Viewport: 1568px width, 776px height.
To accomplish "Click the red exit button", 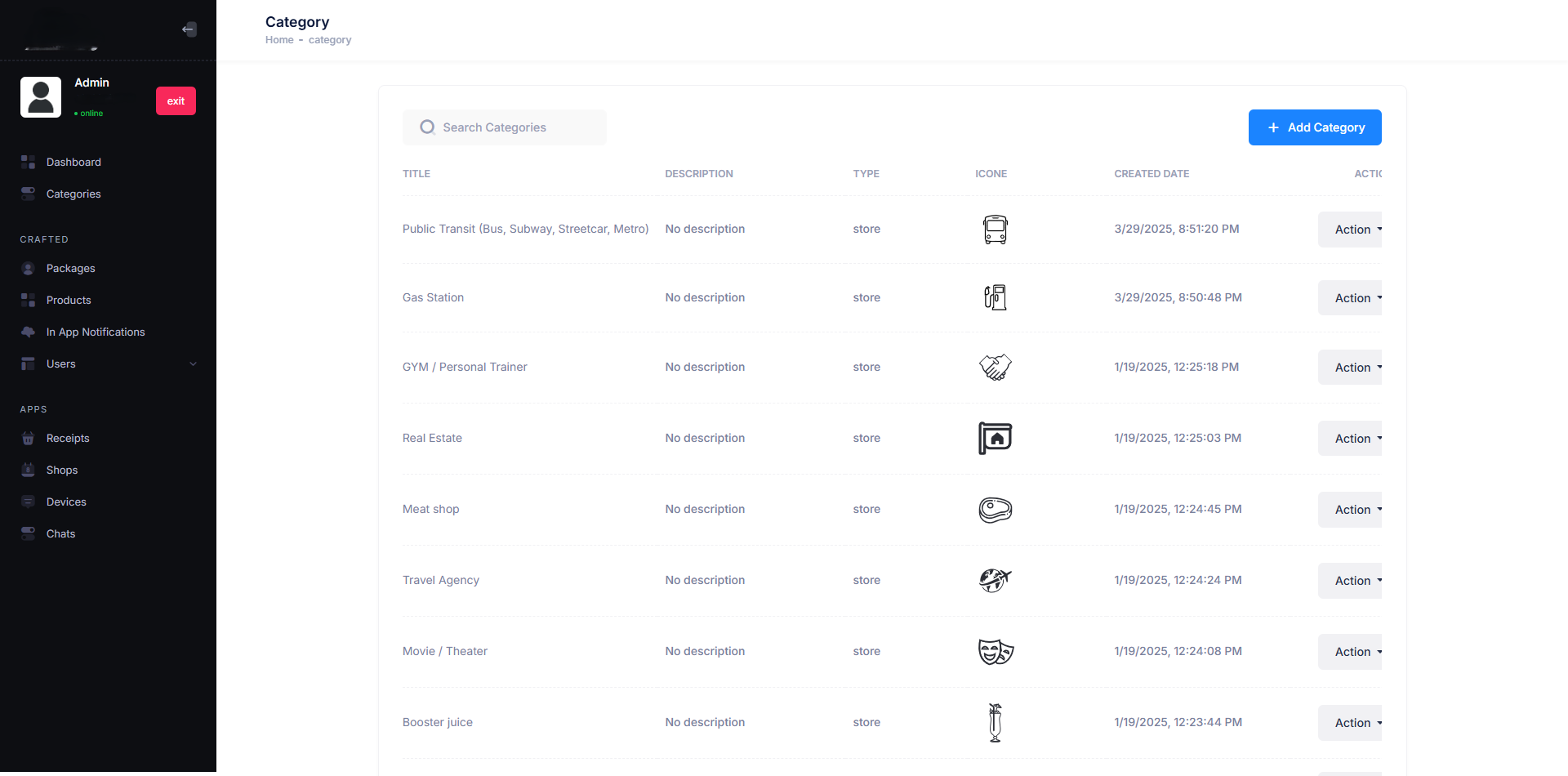I will (x=176, y=101).
